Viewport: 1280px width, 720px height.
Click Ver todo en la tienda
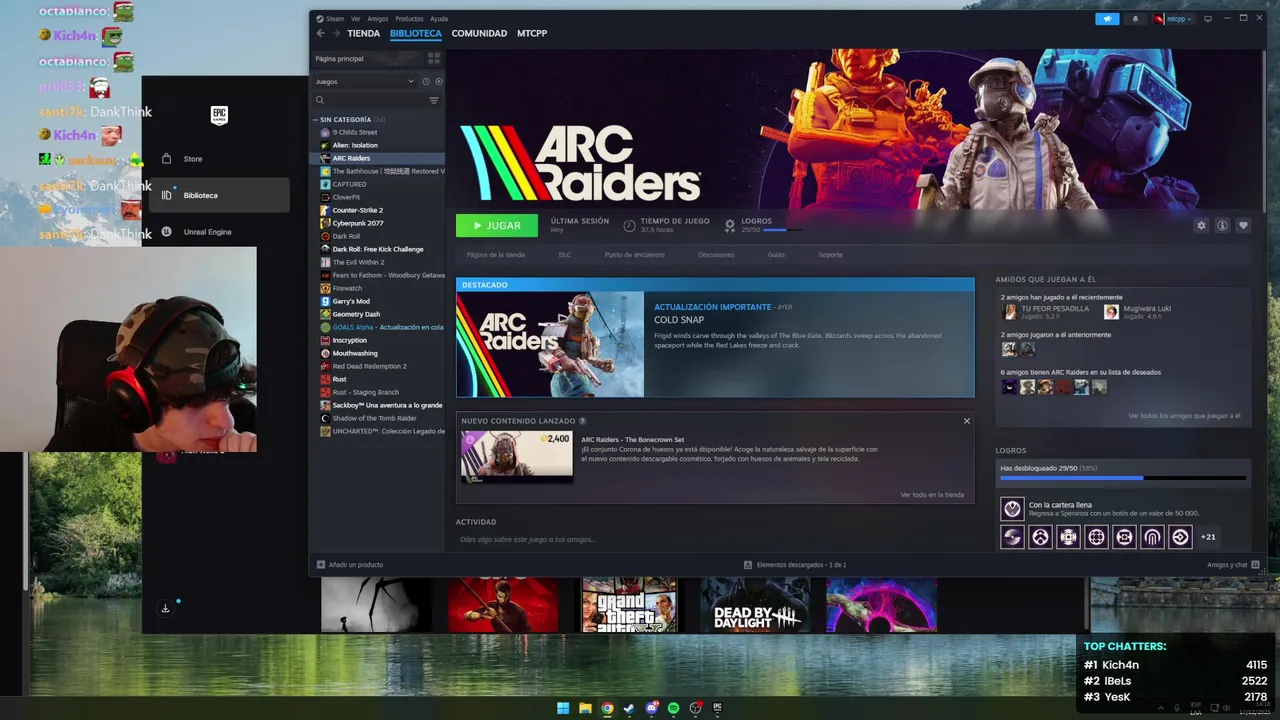932,494
